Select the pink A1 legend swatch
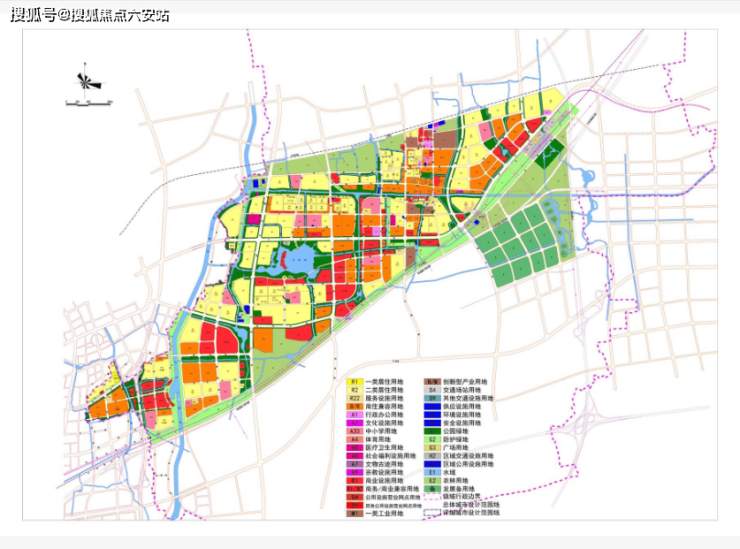The width and height of the screenshot is (740, 549). click(x=354, y=414)
